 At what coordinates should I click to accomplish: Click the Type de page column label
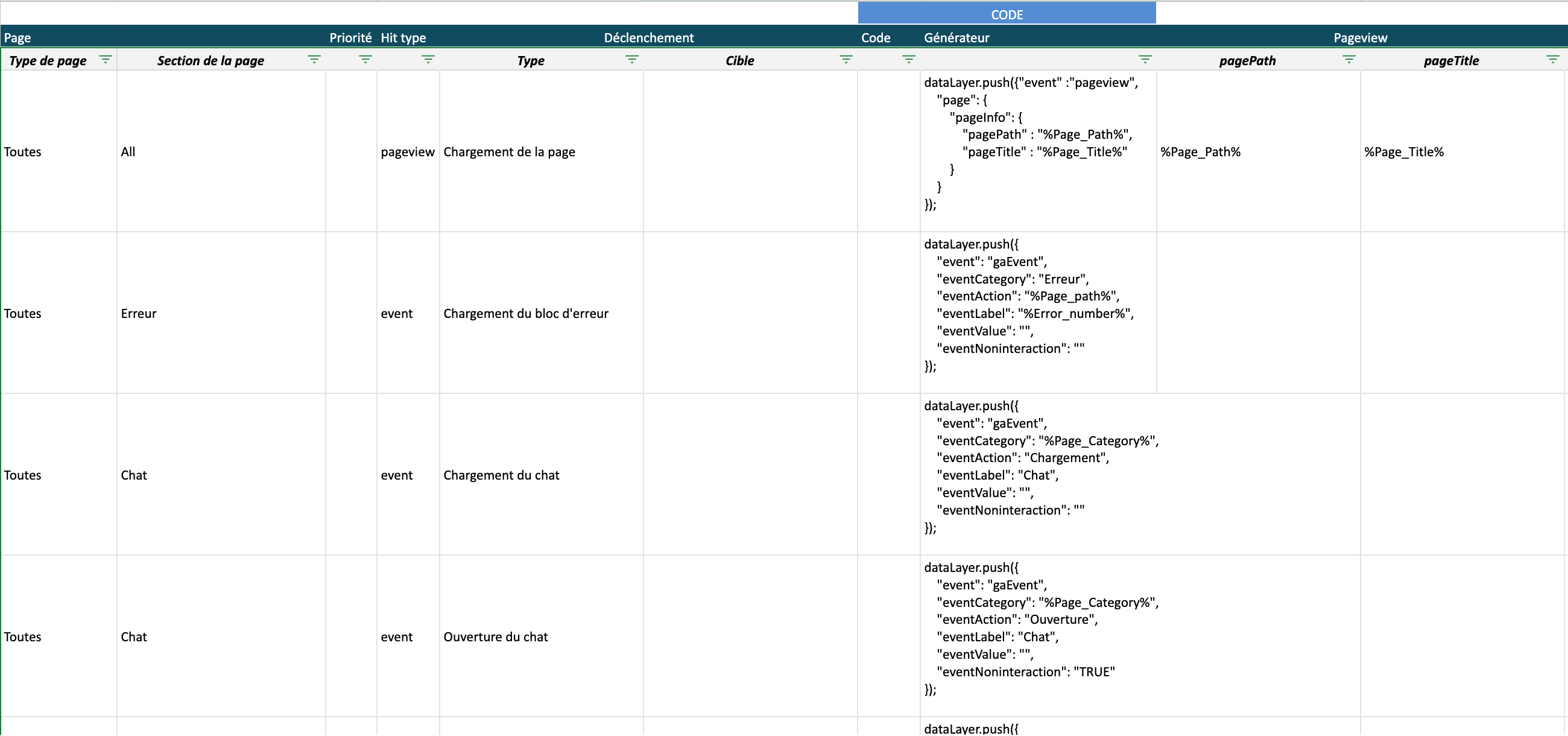click(48, 61)
